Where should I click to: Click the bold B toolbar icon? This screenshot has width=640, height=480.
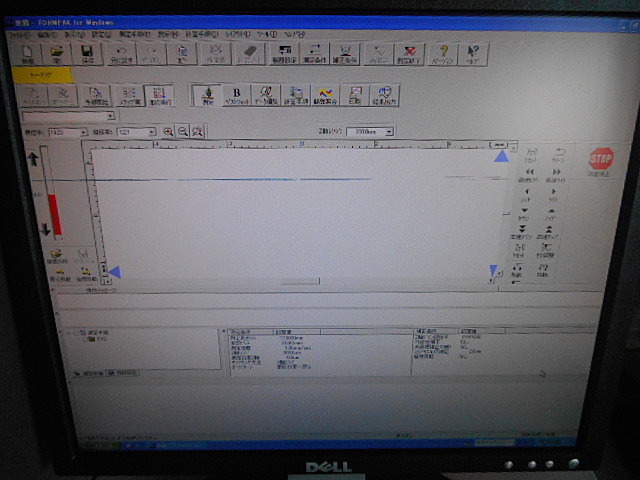click(x=237, y=96)
